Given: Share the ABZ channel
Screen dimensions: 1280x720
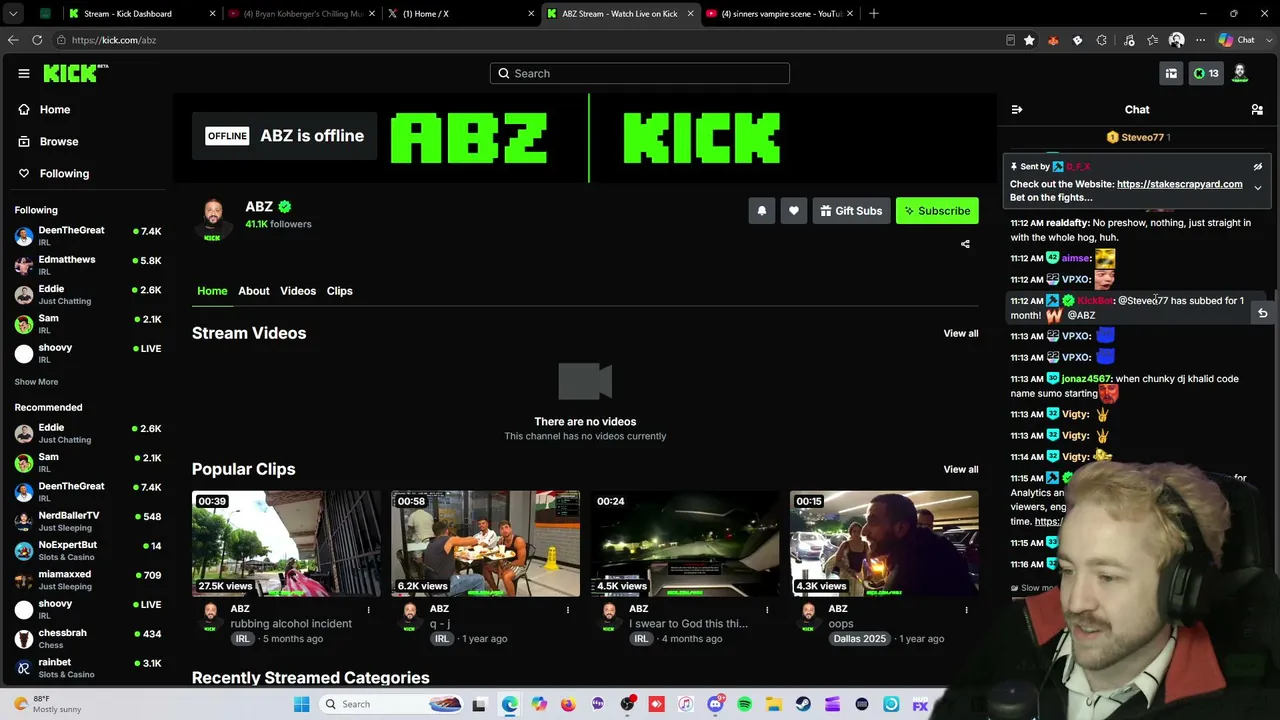Looking at the screenshot, I should pos(965,244).
